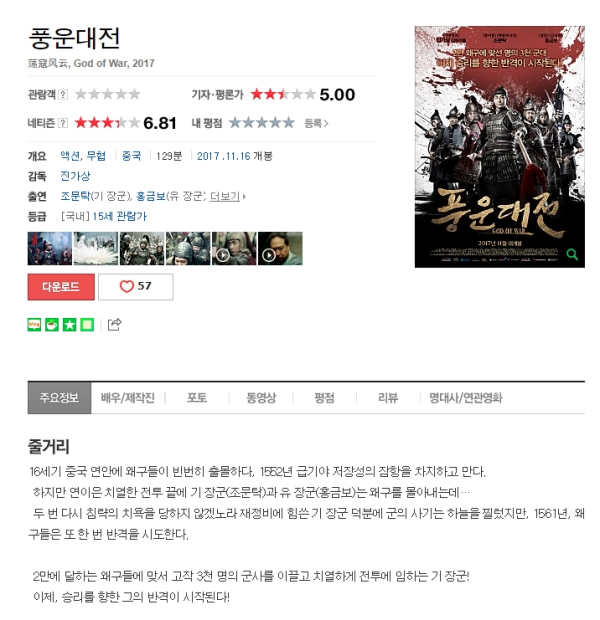Open the 관람객 help question mark
Screen dimensions: 600x620
click(x=63, y=95)
